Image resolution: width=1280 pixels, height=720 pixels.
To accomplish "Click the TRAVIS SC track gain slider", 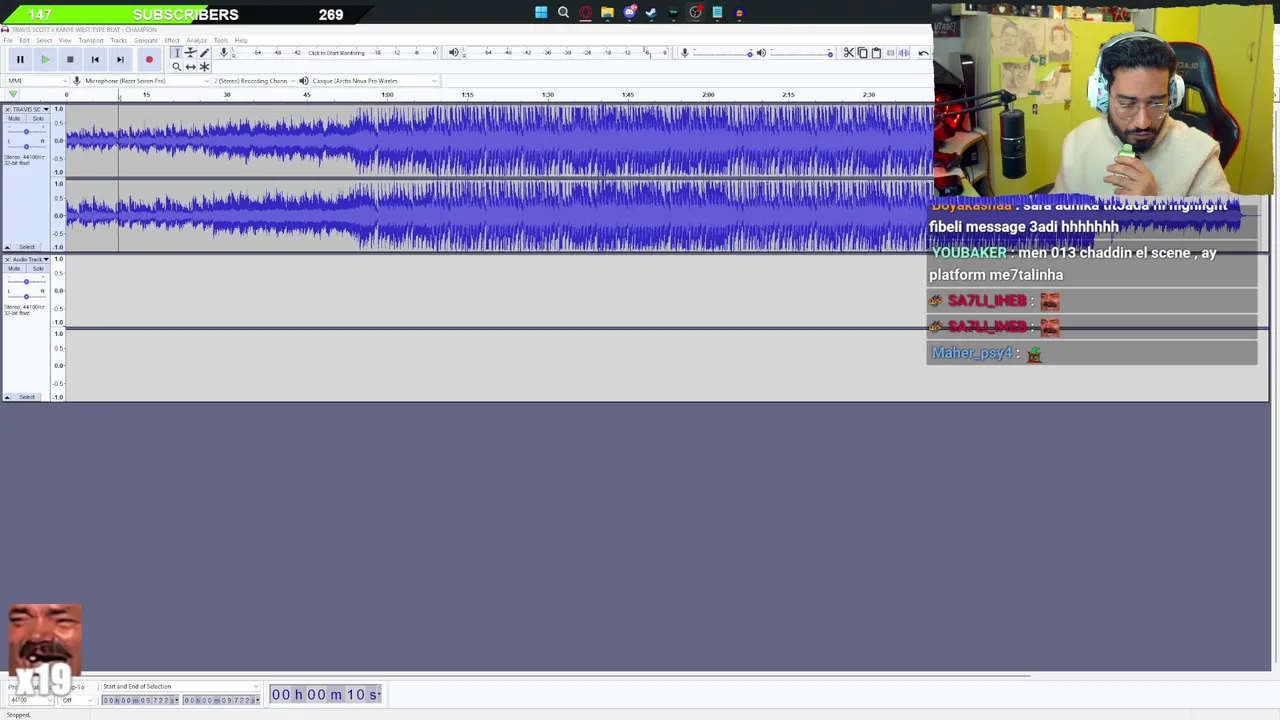I will pyautogui.click(x=26, y=131).
